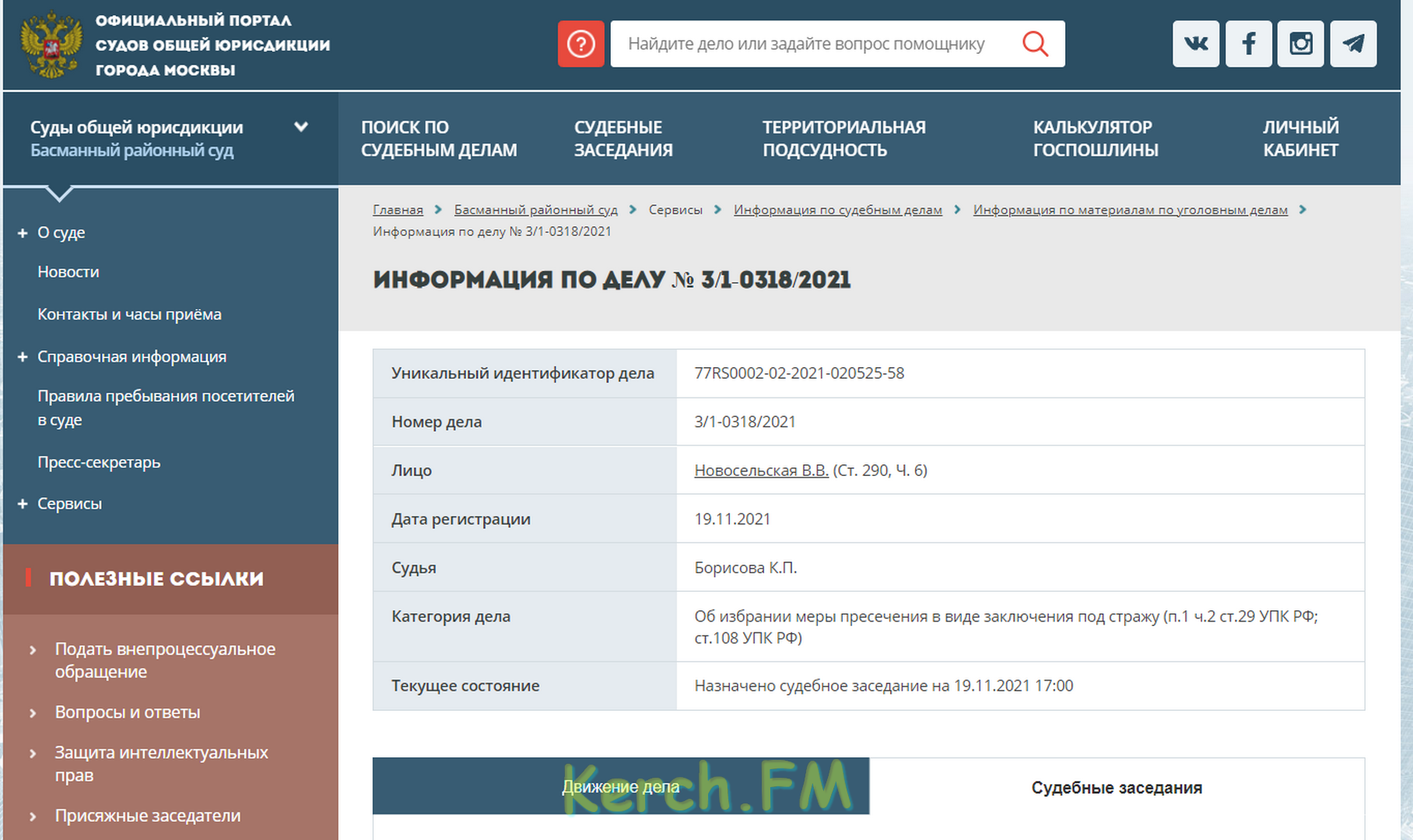Open 'Подать внепроцессуальное обращение' link
The width and height of the screenshot is (1413, 840).
pos(165,660)
